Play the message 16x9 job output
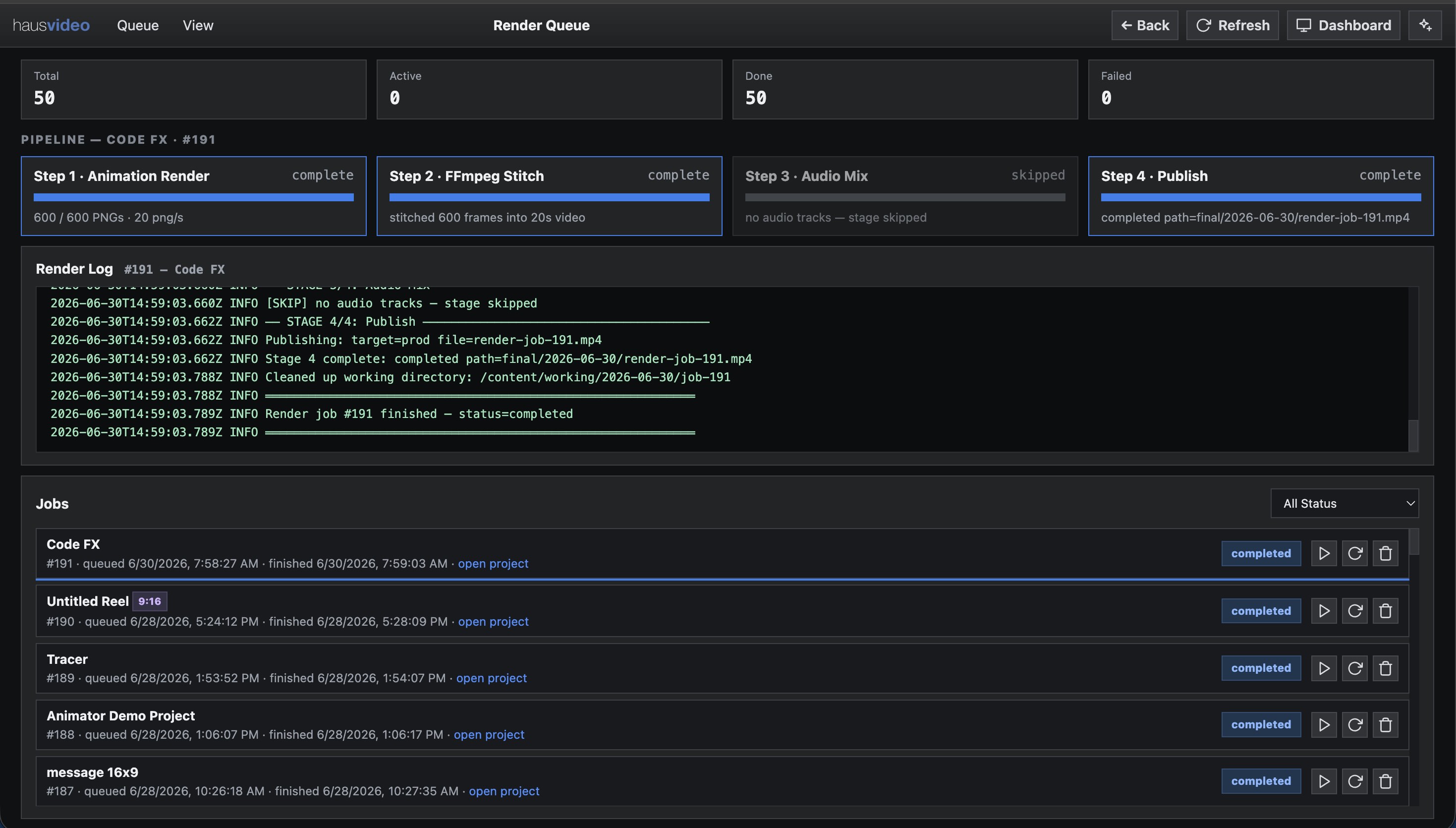This screenshot has height=828, width=1456. 1324,781
